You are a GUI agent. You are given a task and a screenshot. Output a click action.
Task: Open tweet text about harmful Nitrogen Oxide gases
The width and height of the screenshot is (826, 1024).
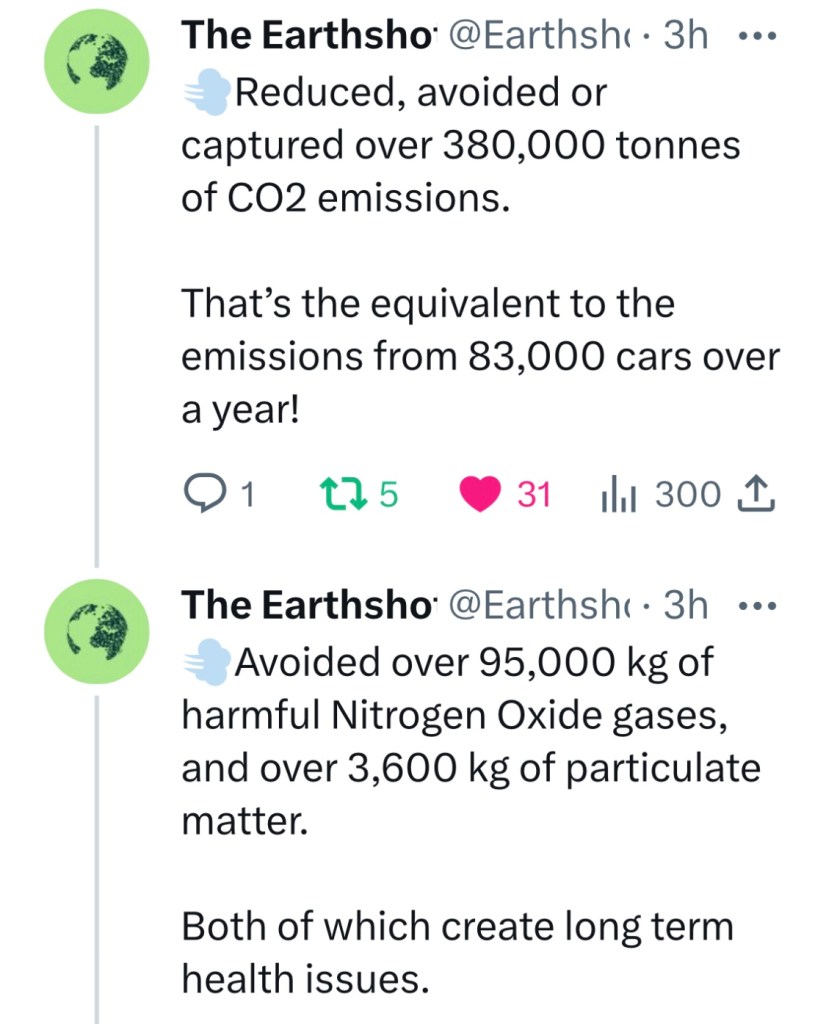click(450, 716)
